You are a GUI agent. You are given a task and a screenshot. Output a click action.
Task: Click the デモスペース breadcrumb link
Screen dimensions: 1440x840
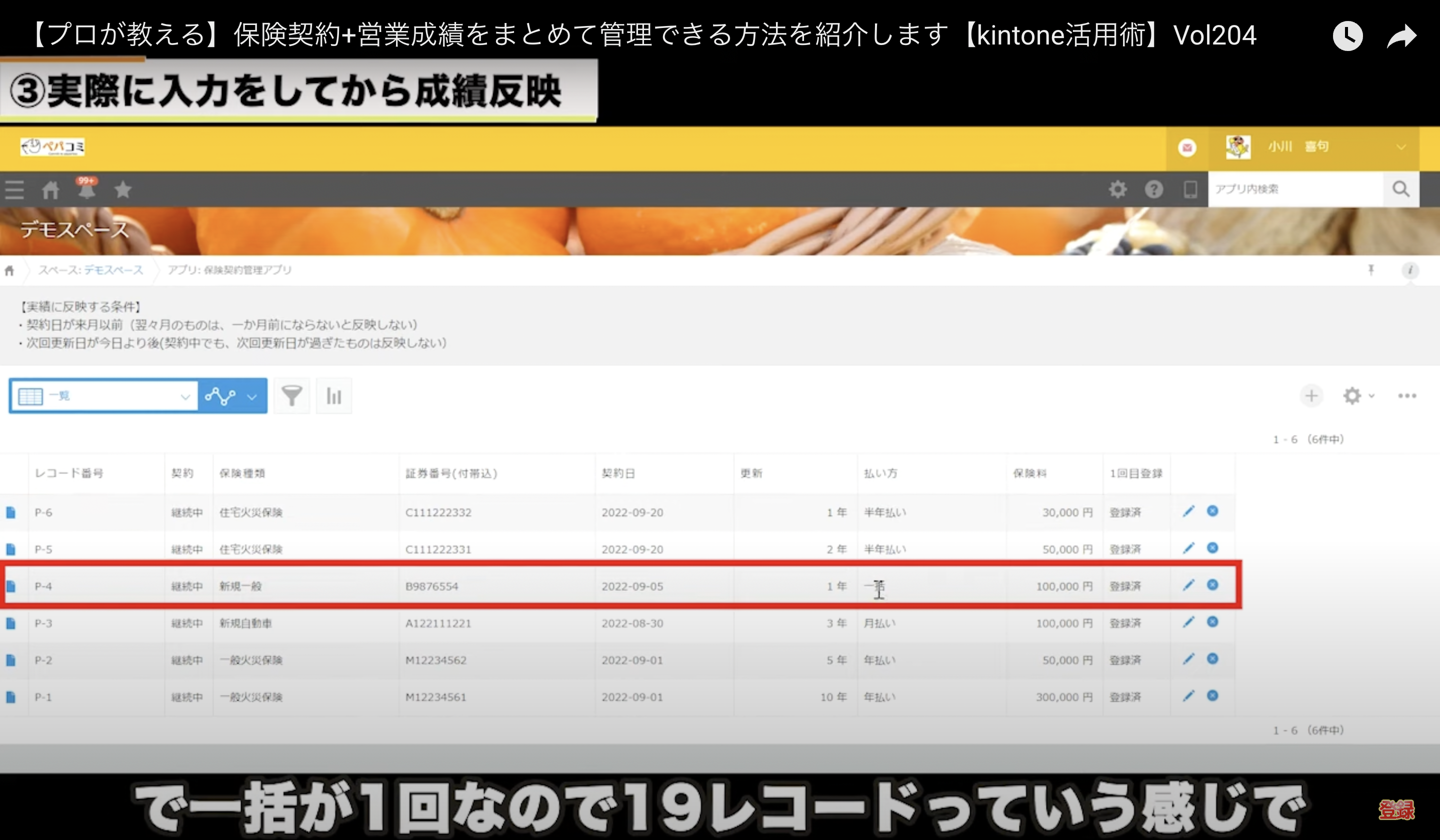(x=113, y=269)
